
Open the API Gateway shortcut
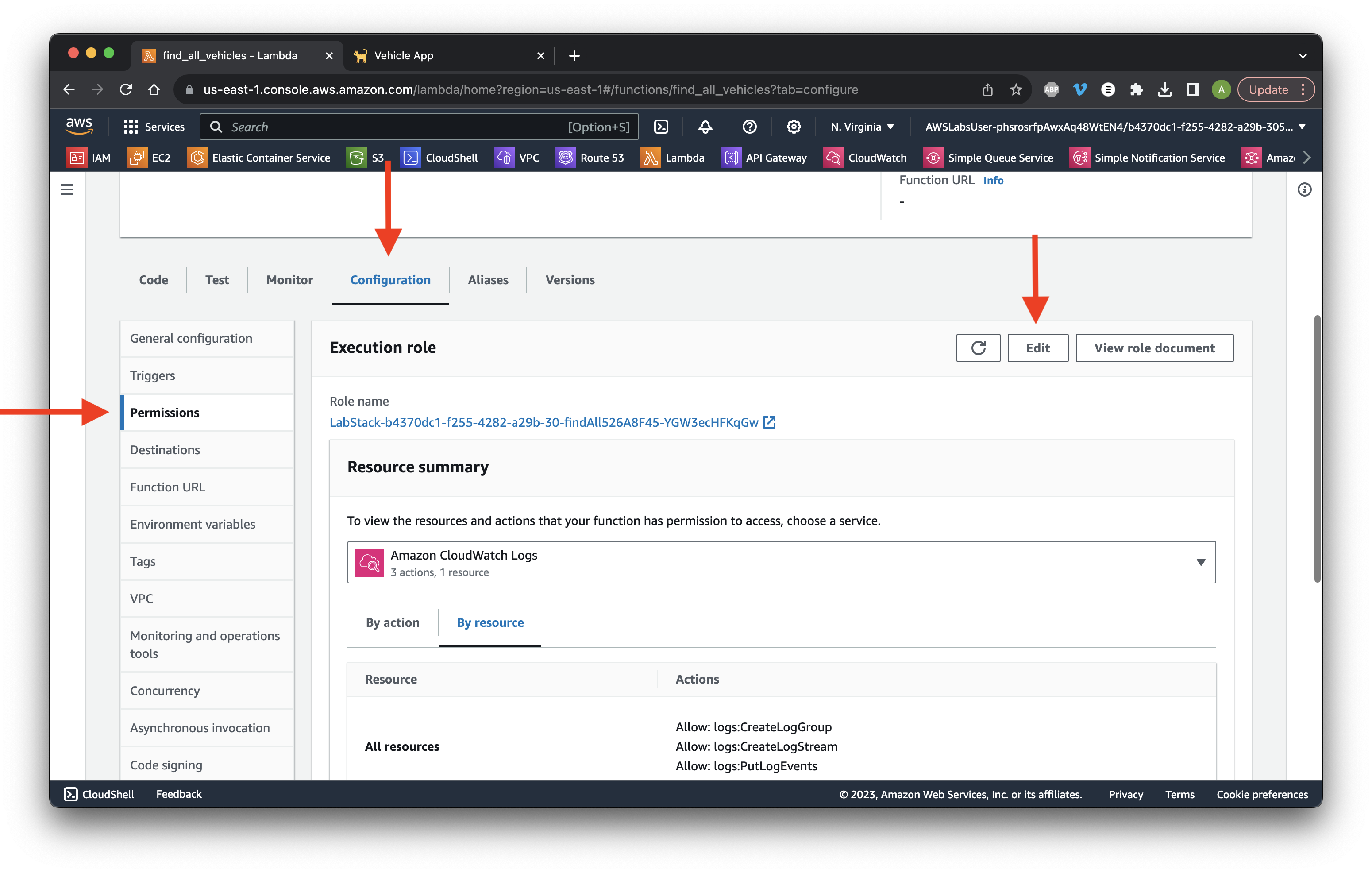[763, 158]
